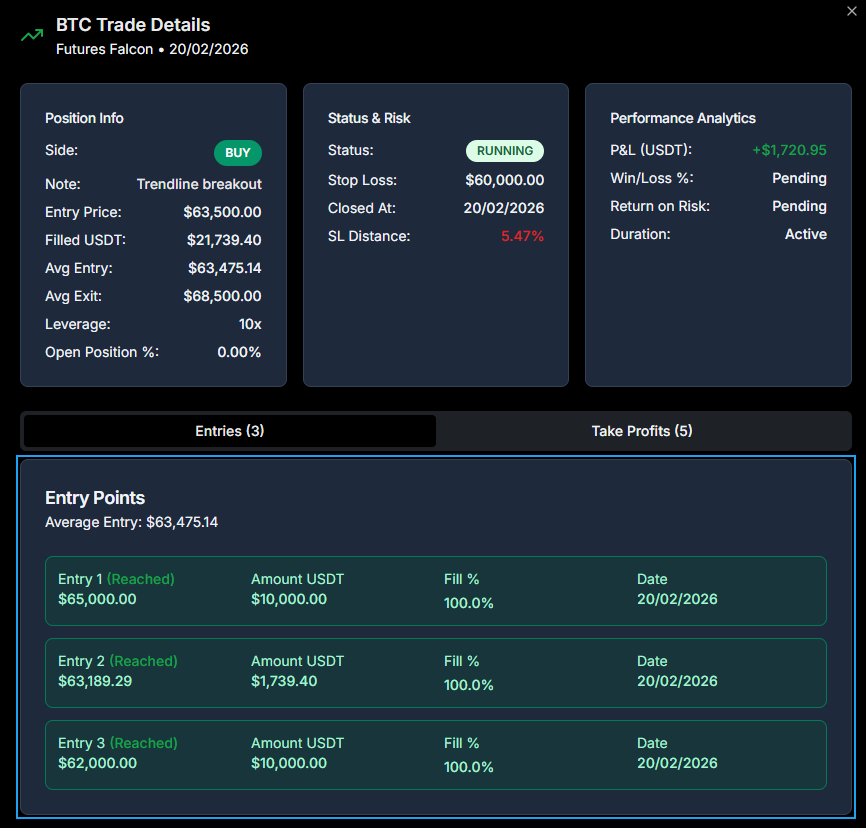Click the Avg Exit price $68,500.00
The height and width of the screenshot is (828, 866).
pyautogui.click(x=222, y=296)
